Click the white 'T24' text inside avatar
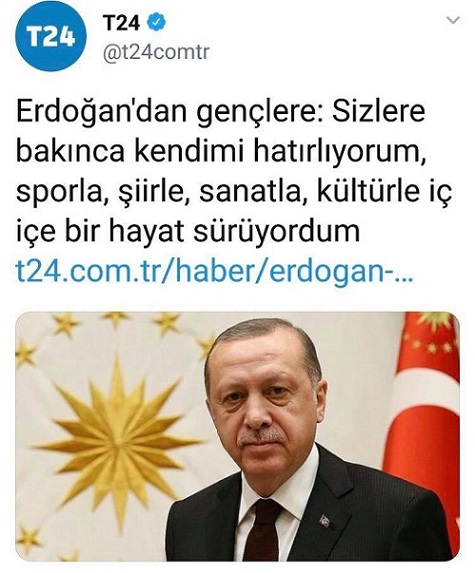This screenshot has width=475, height=573. (x=51, y=37)
